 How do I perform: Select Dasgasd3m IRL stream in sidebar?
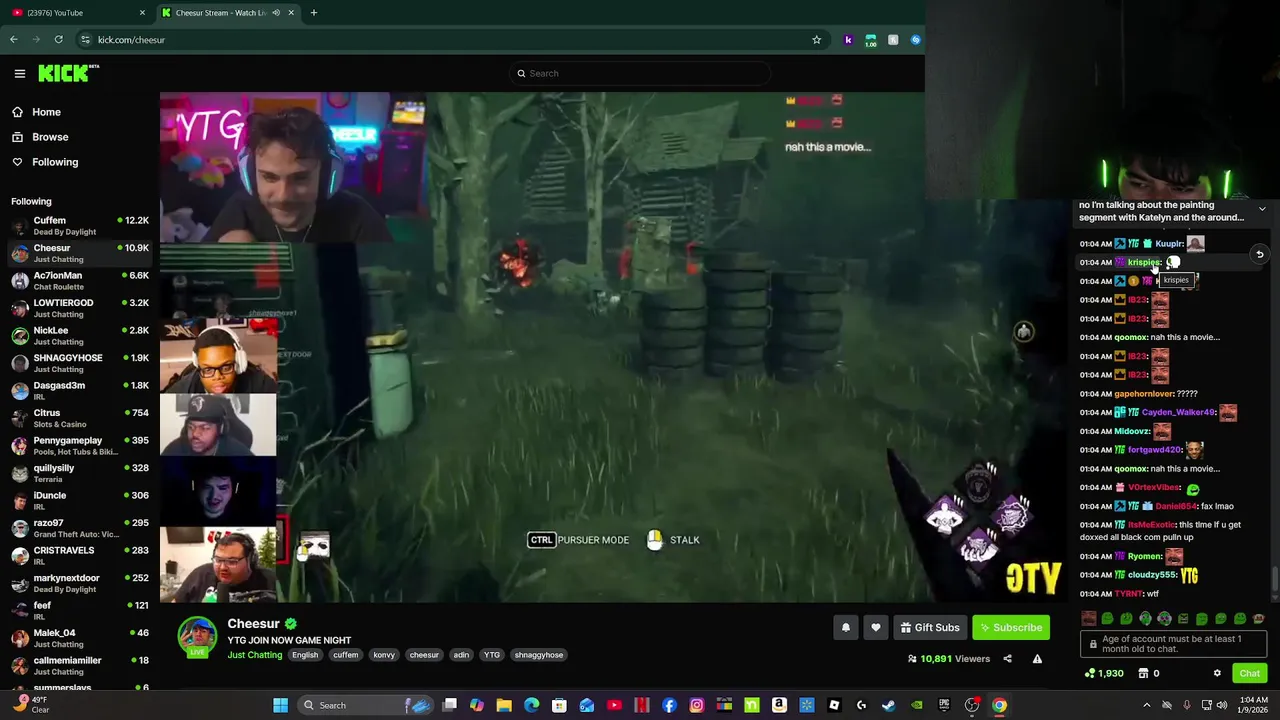(80, 391)
